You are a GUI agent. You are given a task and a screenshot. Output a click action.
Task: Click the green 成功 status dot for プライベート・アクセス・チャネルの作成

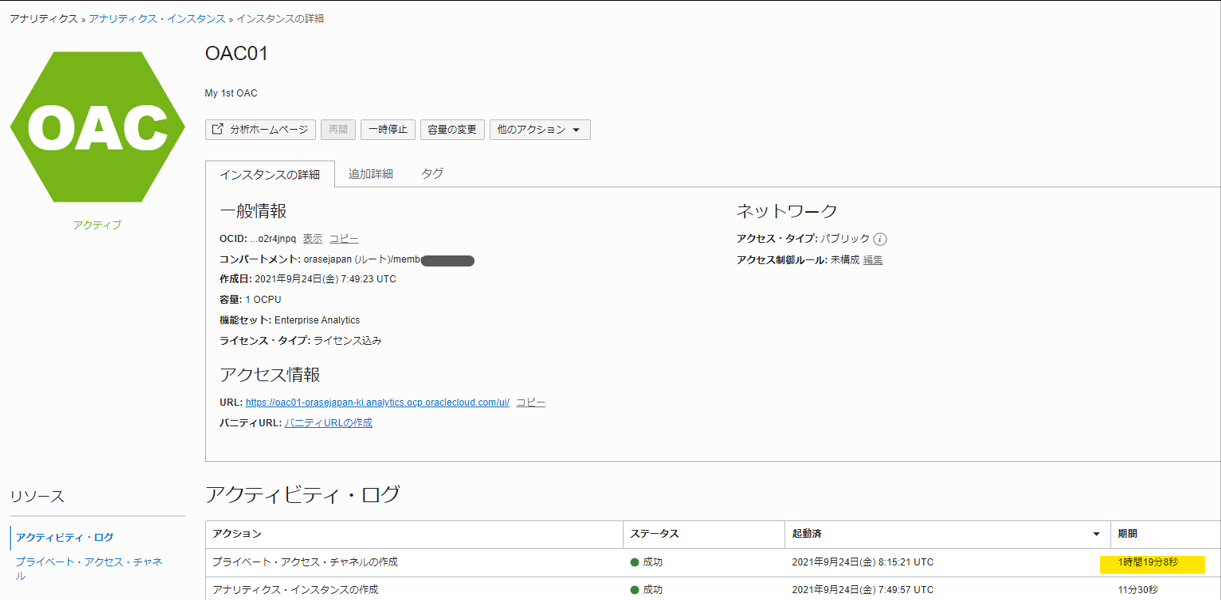[635, 562]
